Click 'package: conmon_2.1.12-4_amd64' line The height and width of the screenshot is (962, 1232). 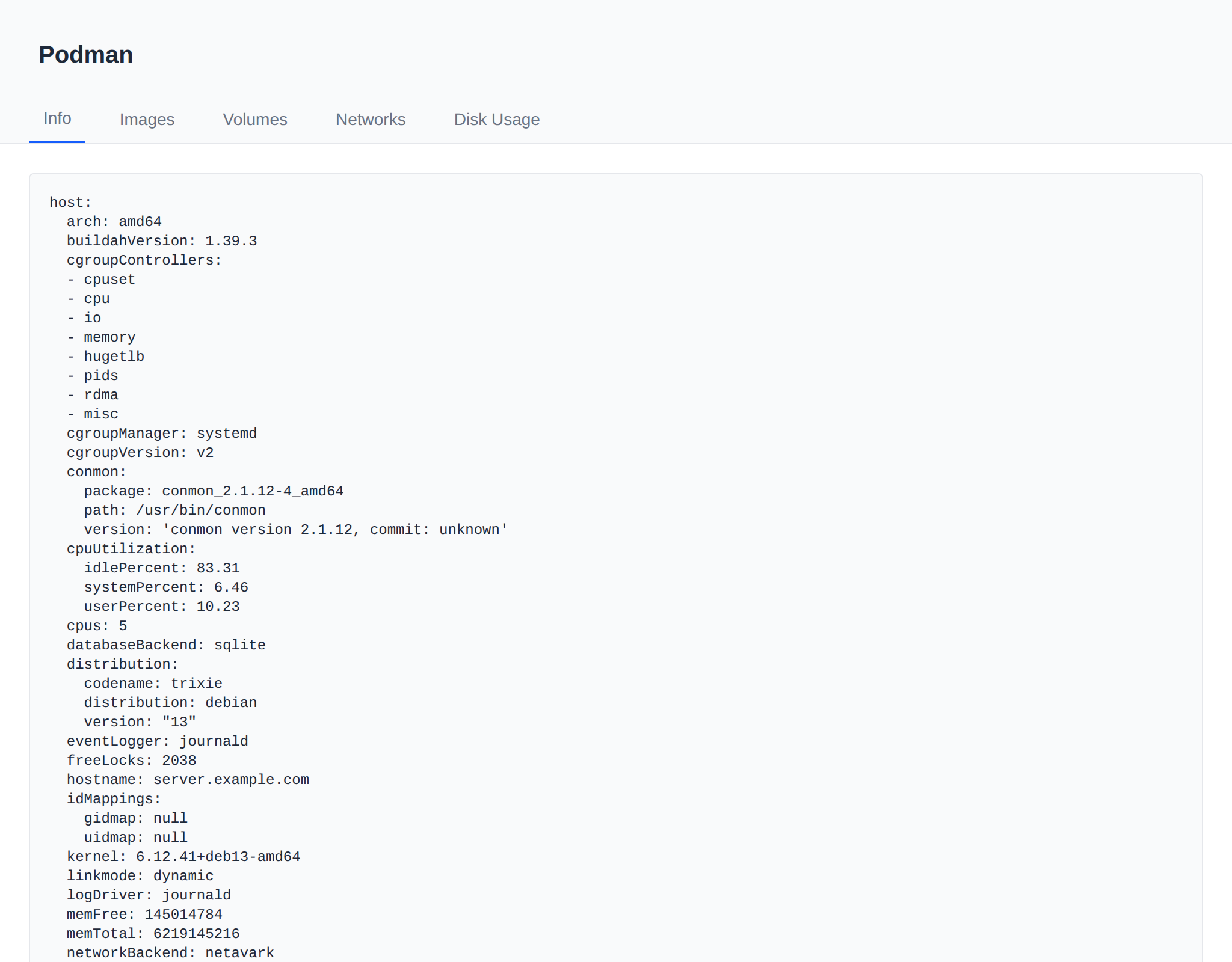click(214, 491)
